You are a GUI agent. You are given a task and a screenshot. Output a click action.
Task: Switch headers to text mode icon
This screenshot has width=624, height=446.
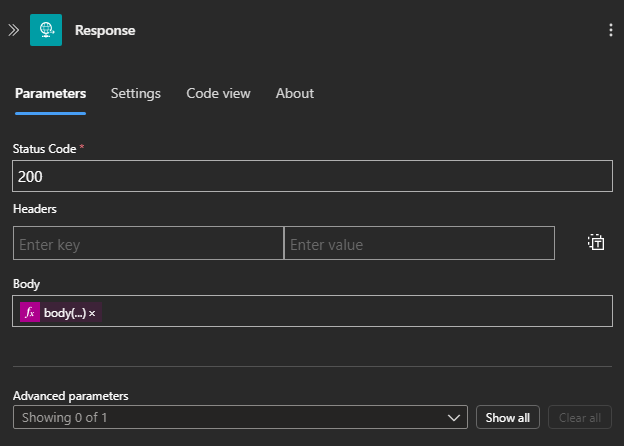pyautogui.click(x=596, y=243)
